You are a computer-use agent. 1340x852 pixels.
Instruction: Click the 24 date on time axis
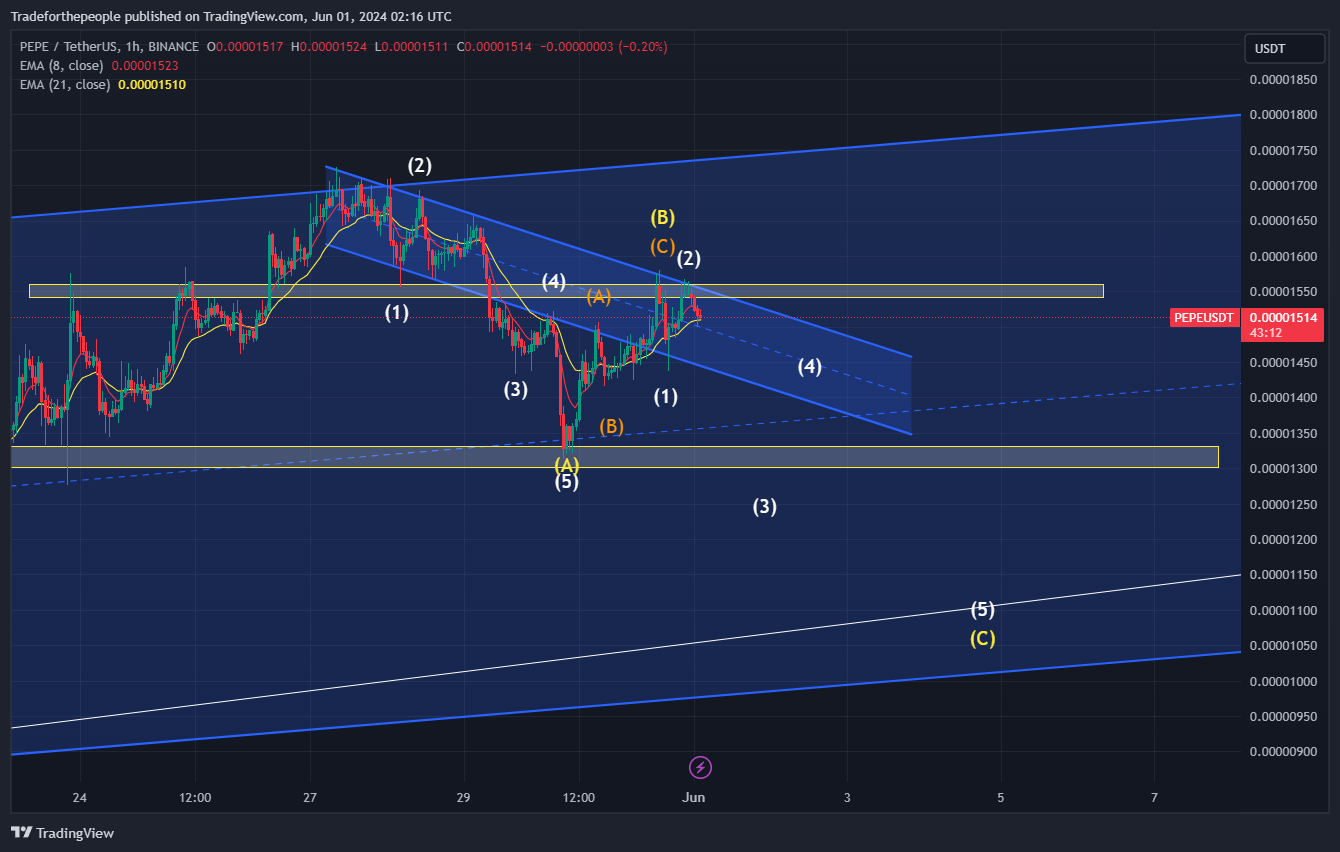pyautogui.click(x=80, y=798)
